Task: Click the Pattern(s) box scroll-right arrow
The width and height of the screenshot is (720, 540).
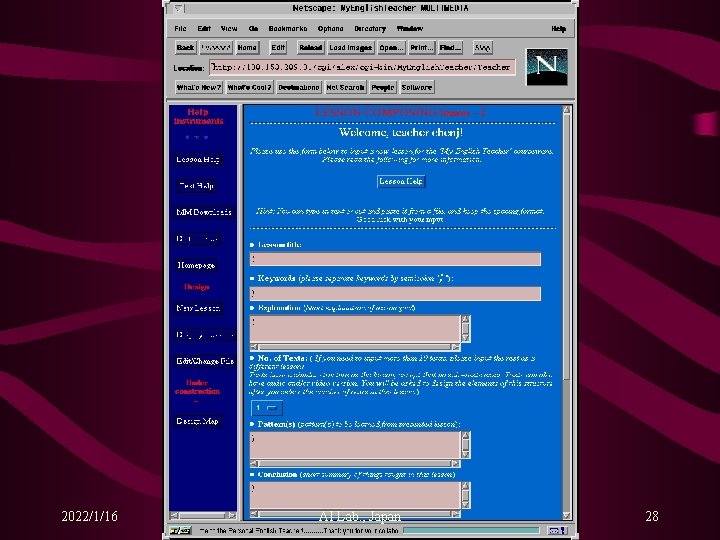Action: [455, 463]
